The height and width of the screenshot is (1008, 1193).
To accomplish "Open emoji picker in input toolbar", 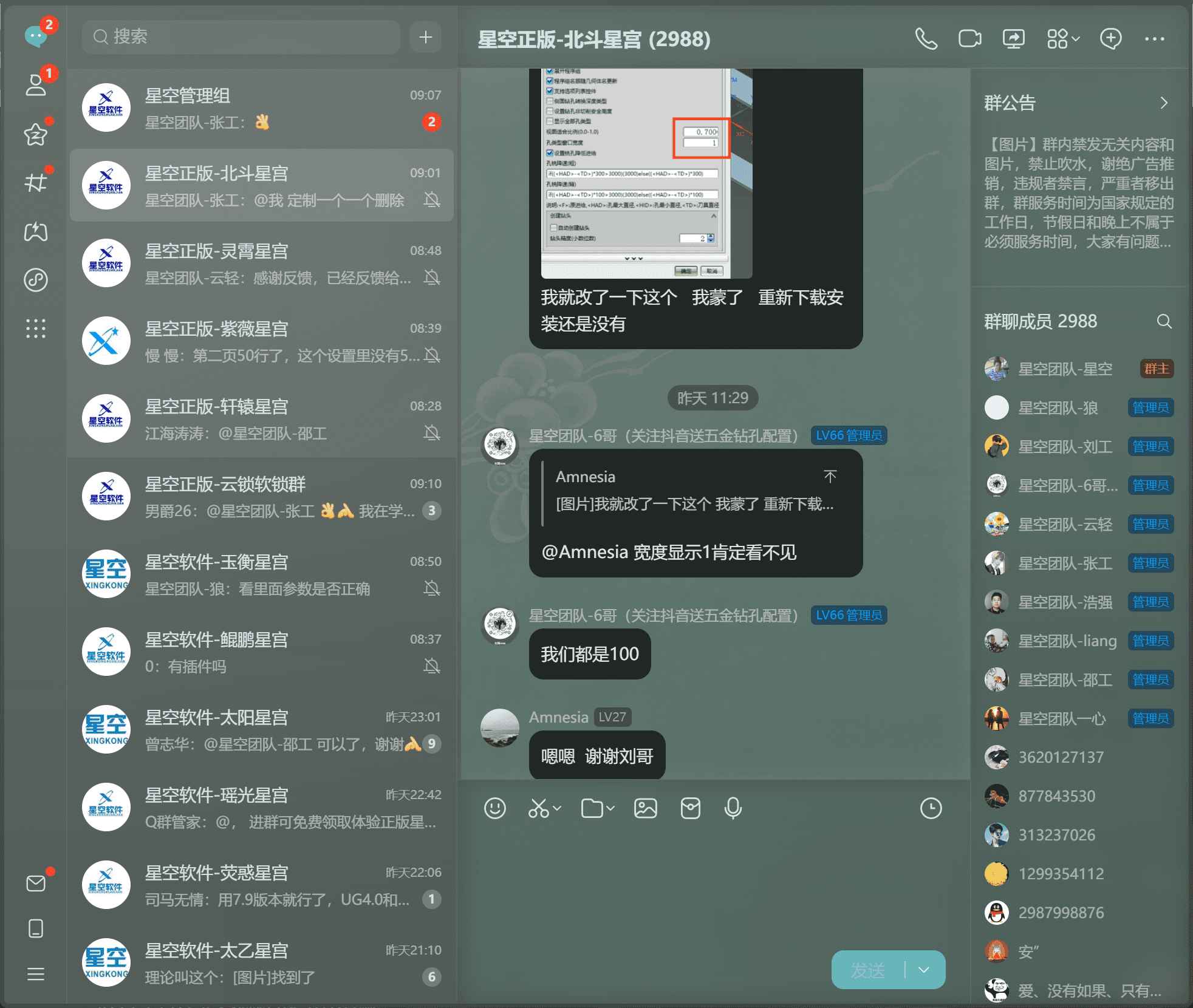I will [x=494, y=808].
